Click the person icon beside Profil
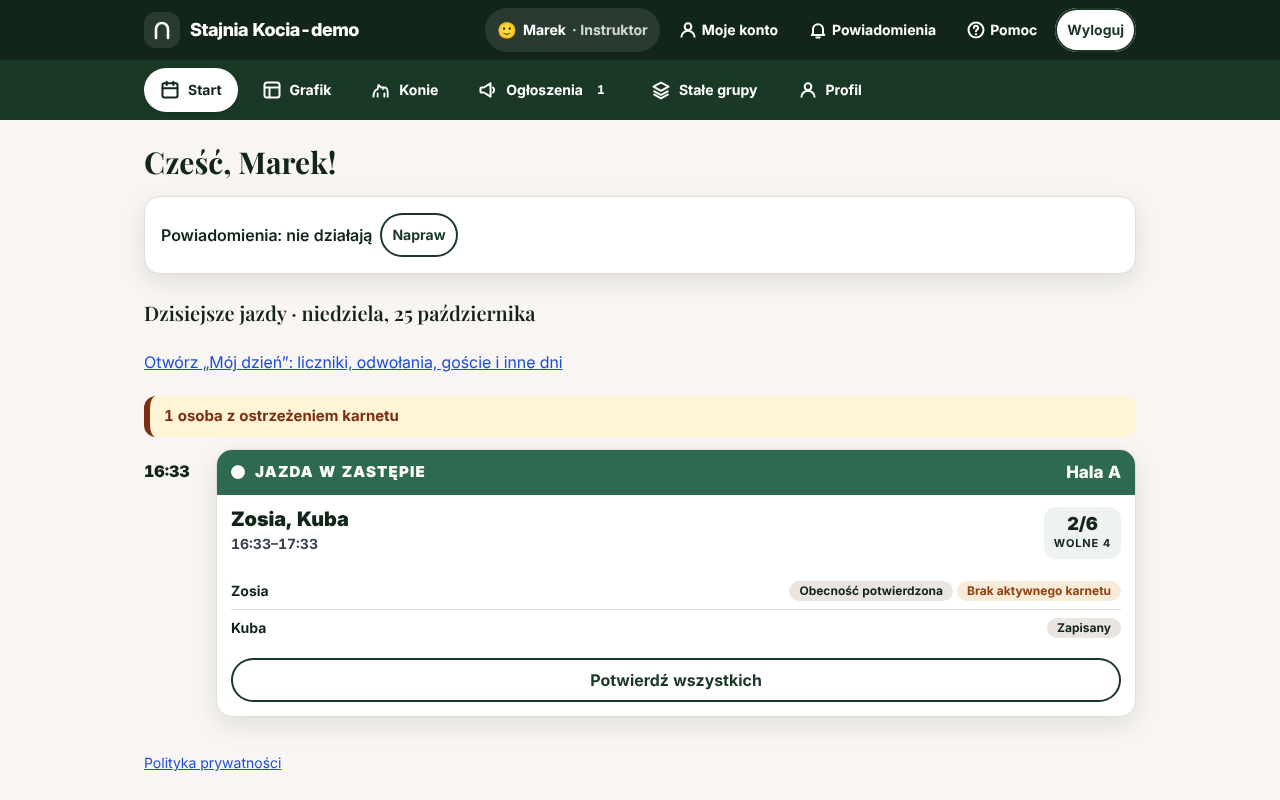 tap(808, 90)
